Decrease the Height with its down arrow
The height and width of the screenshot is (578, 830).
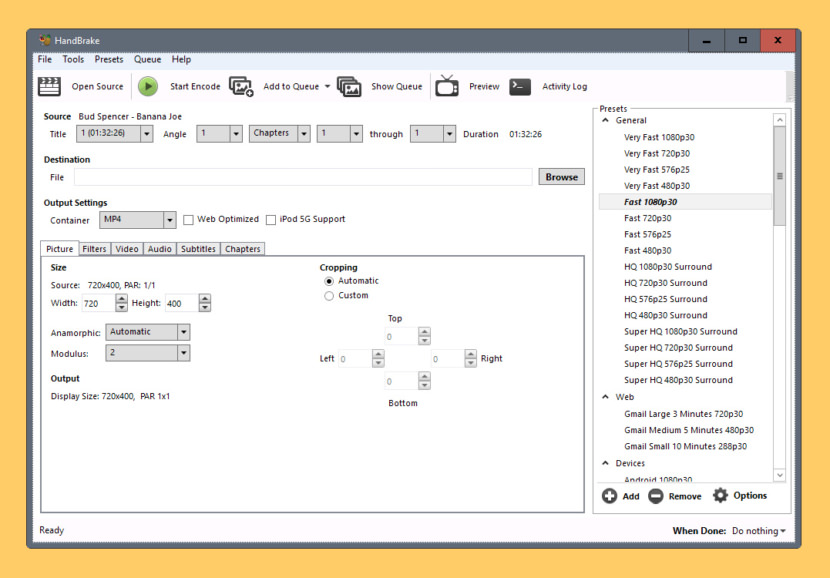click(x=205, y=308)
